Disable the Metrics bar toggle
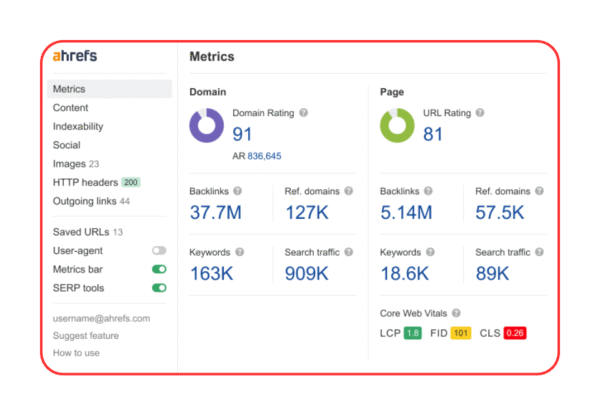This screenshot has height=400, width=600. point(158,269)
